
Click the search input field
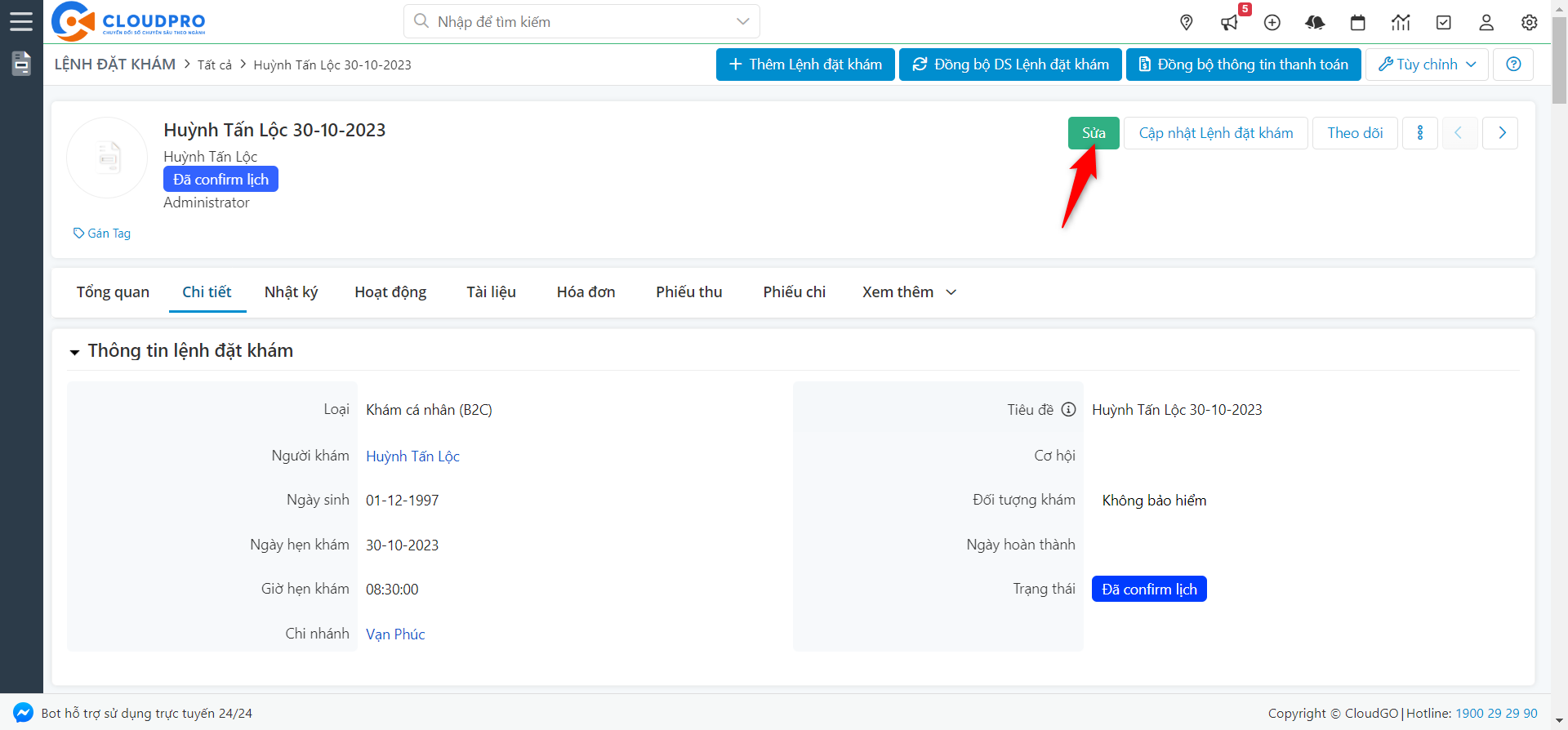point(581,21)
